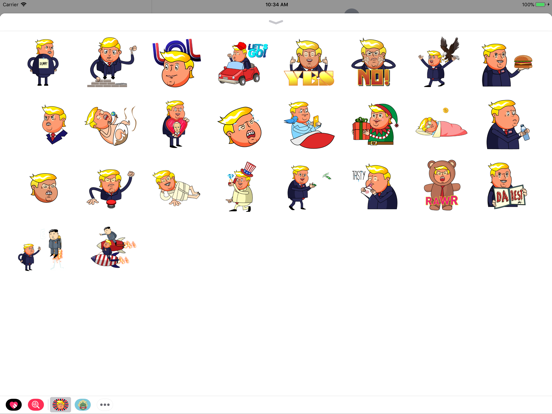Select the RAWR teddy bear costume sticker
552x414 pixels.
pyautogui.click(x=441, y=185)
